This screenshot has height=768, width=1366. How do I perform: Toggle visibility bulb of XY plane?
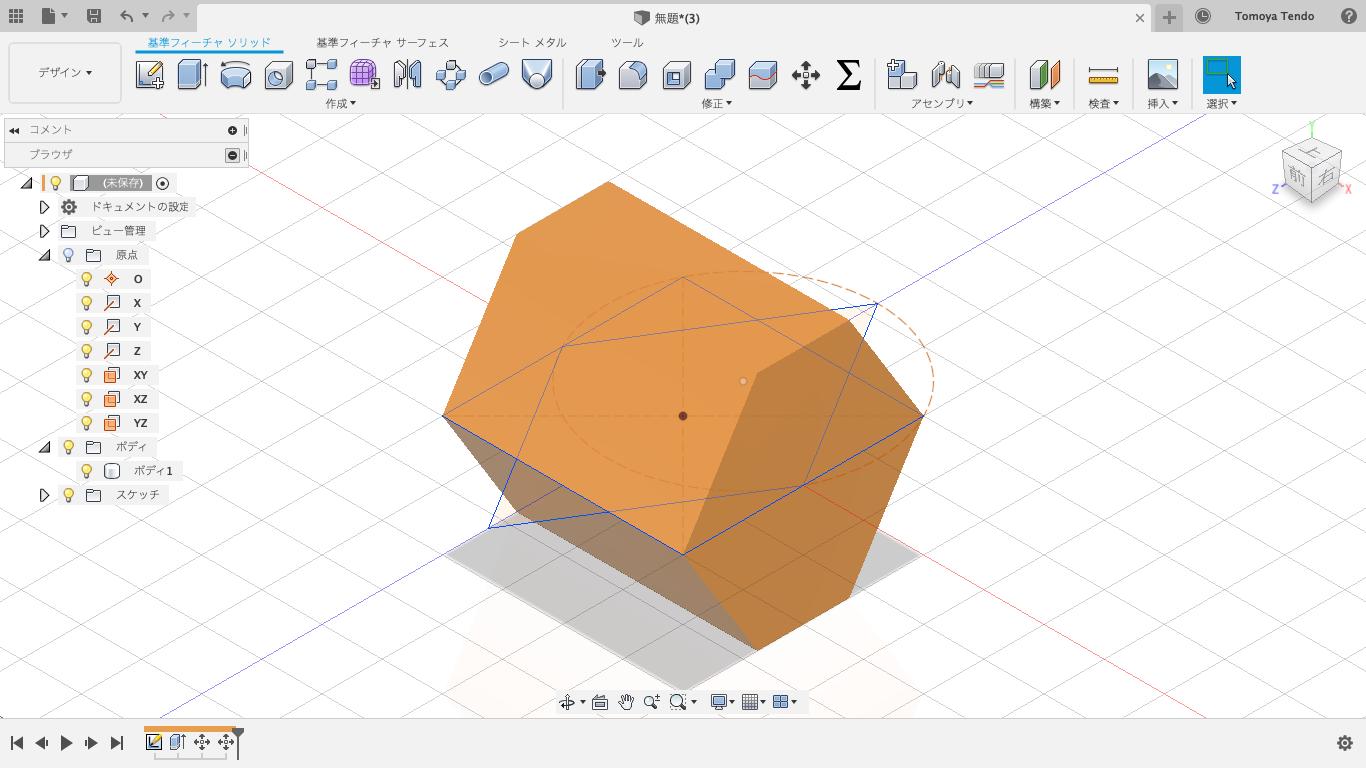pyautogui.click(x=87, y=375)
